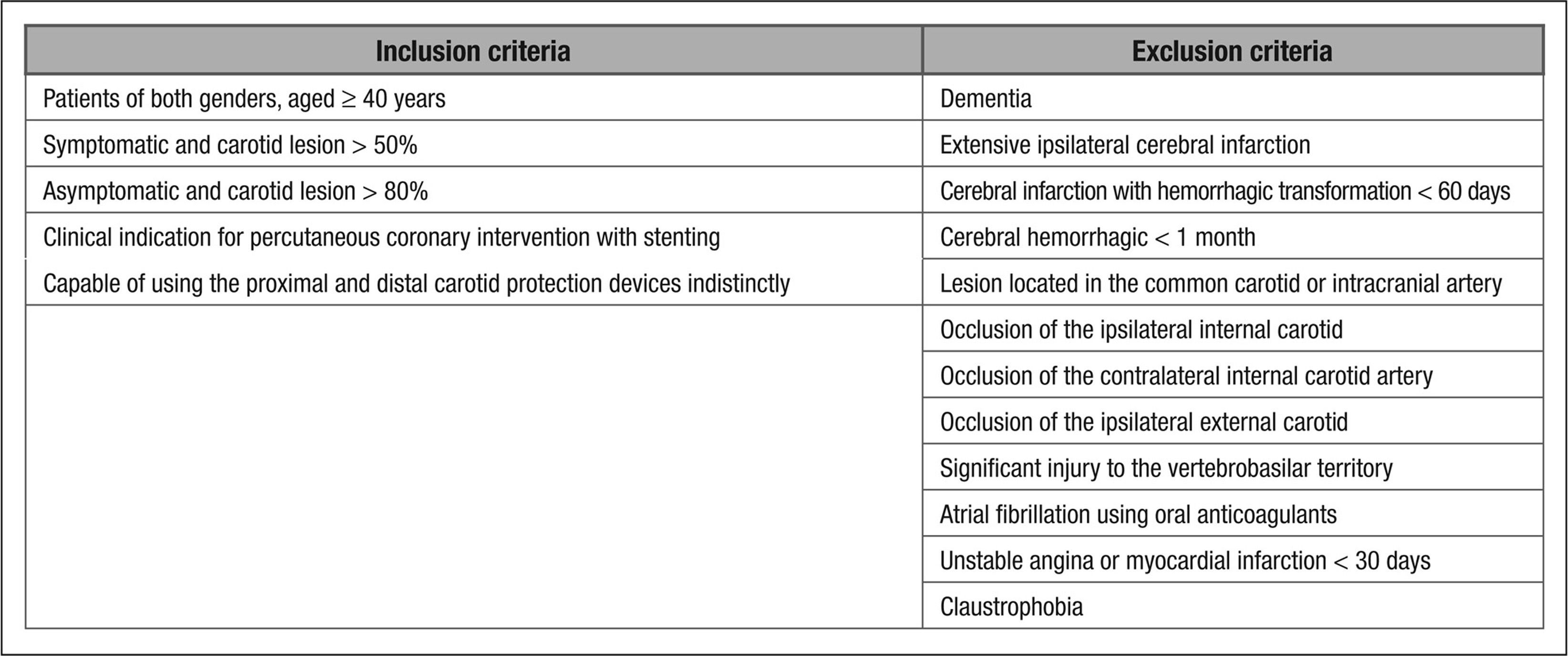Click the Inclusion criteria column header
The image size is (1568, 656).
tap(473, 51)
